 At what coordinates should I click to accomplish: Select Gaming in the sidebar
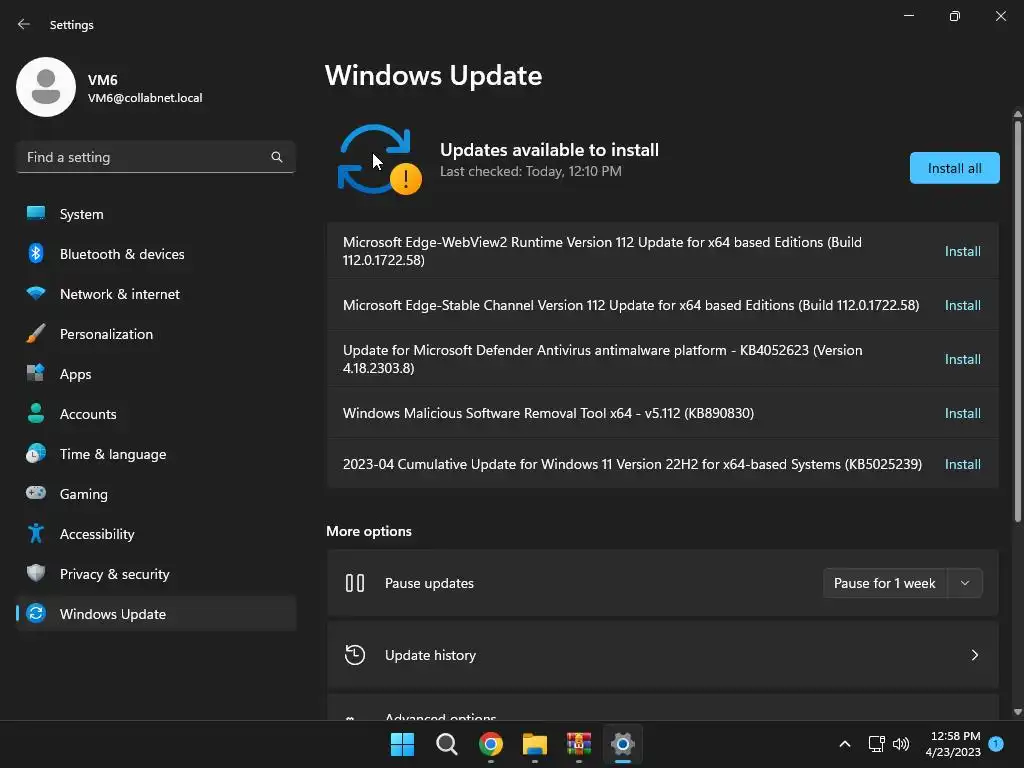[156, 493]
